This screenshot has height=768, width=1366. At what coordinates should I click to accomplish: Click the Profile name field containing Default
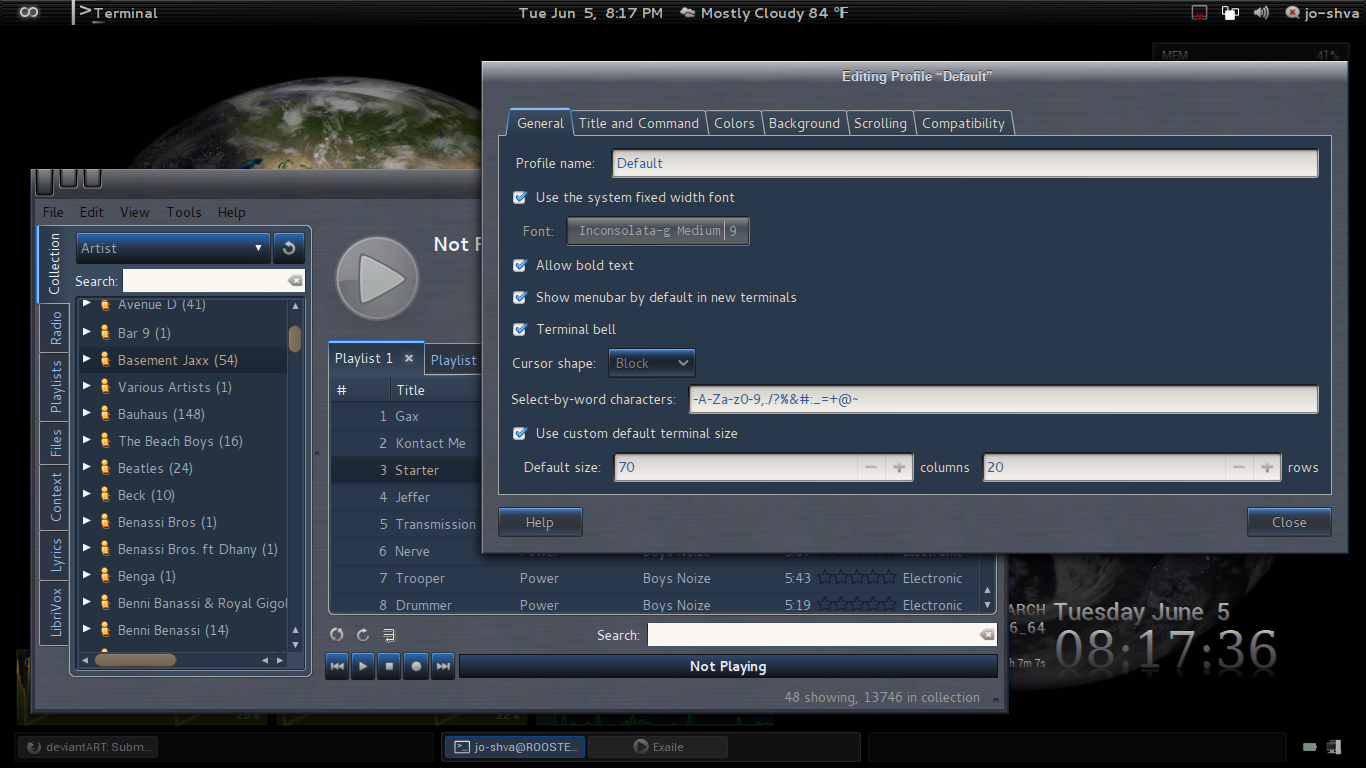(x=965, y=163)
